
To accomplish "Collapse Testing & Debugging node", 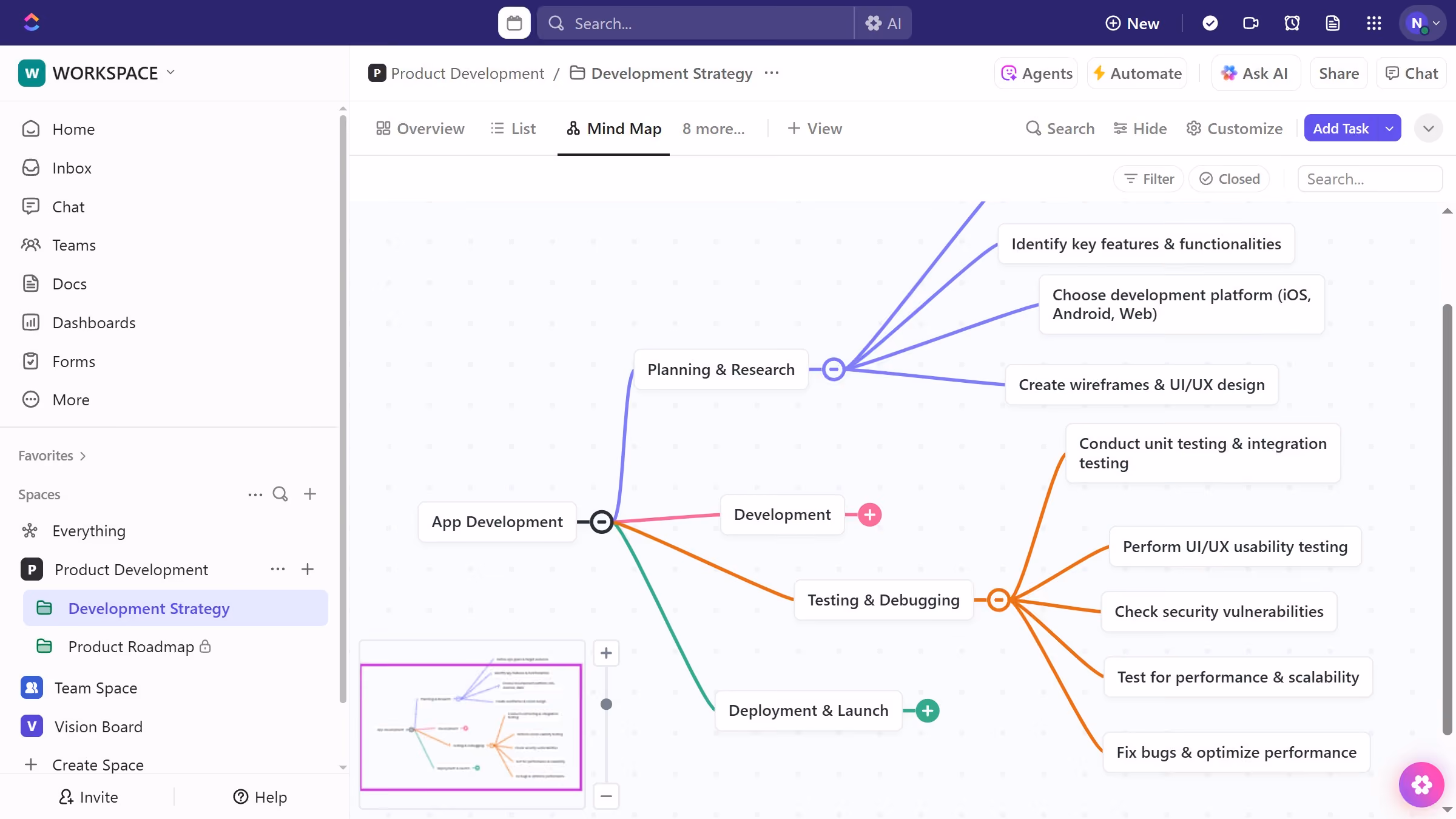I will [x=999, y=600].
